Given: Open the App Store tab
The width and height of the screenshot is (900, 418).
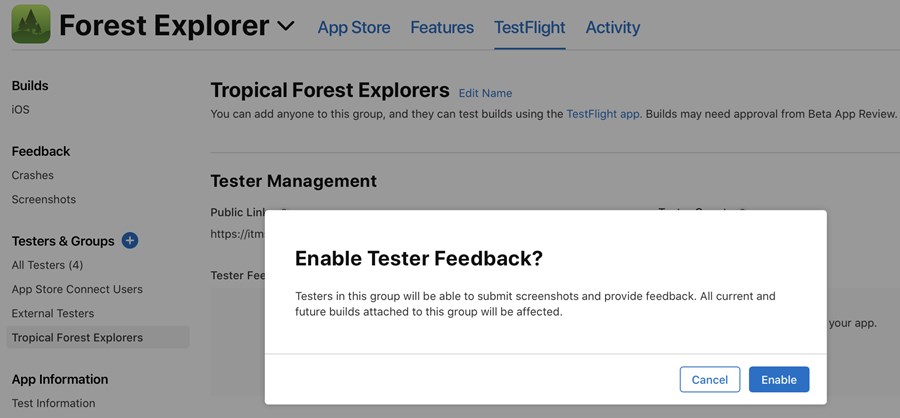Looking at the screenshot, I should (x=354, y=28).
